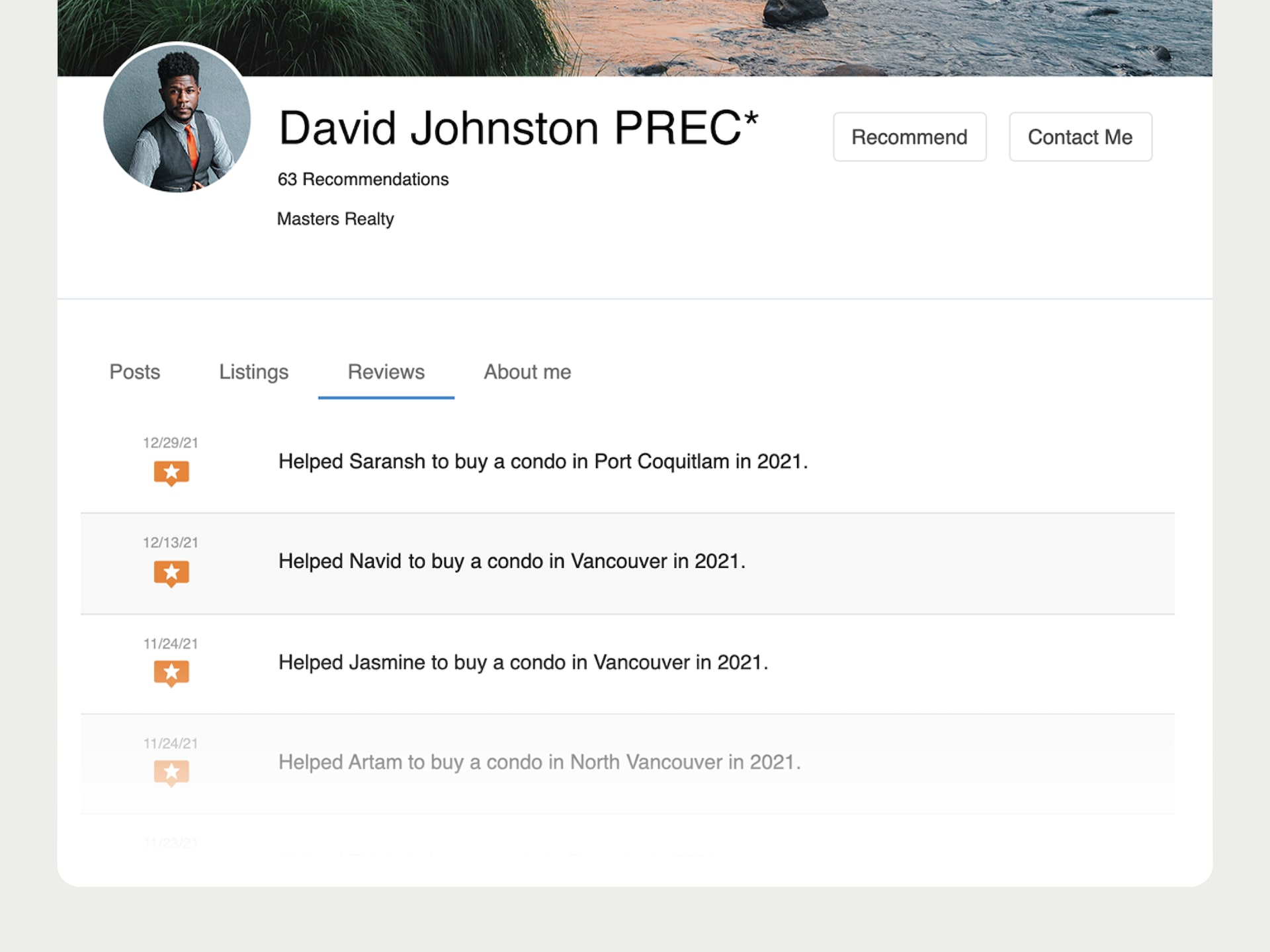Select the Reviews tab
This screenshot has height=952, width=1270.
click(x=386, y=372)
